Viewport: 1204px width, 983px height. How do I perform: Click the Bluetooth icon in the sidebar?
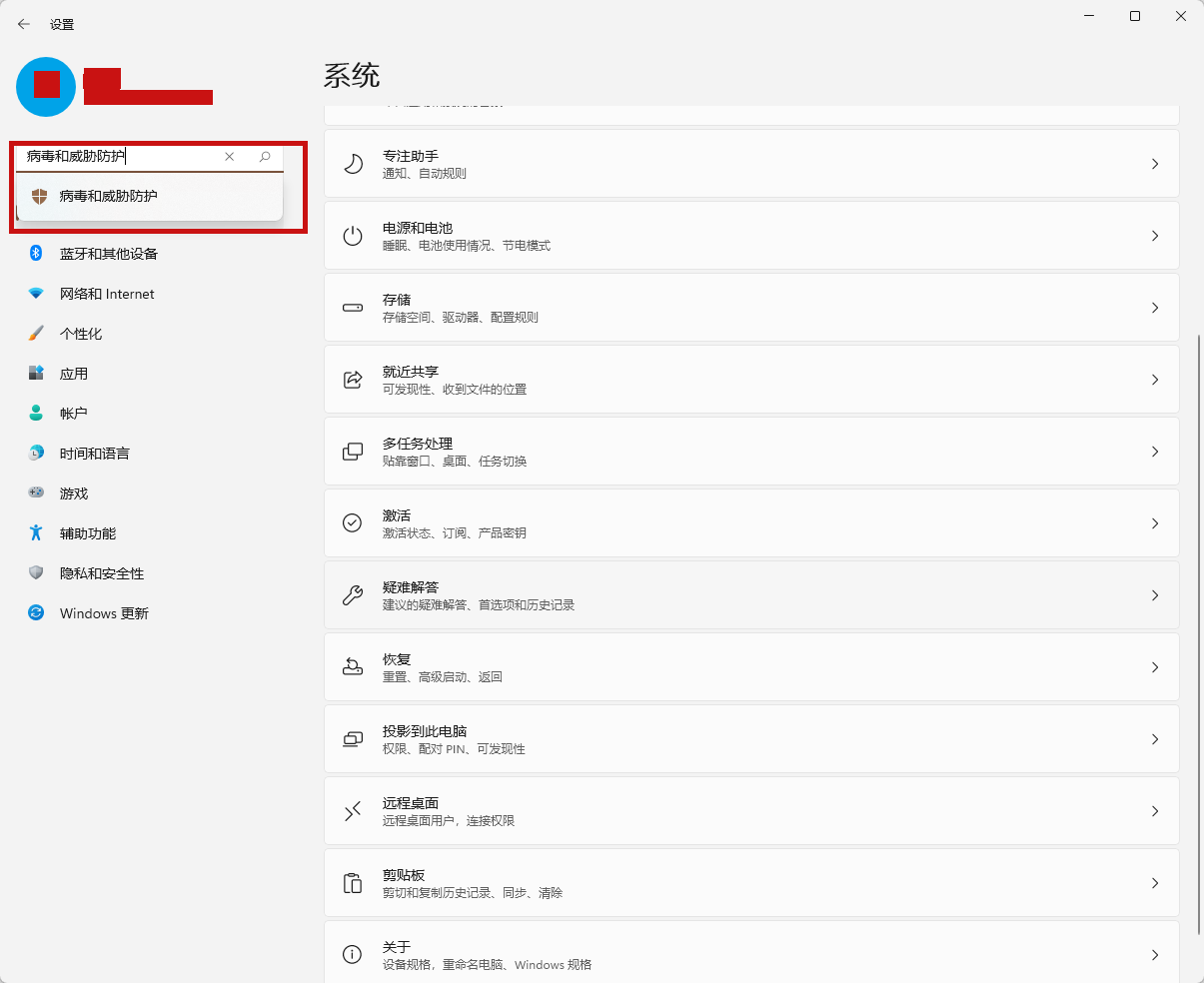coord(36,254)
